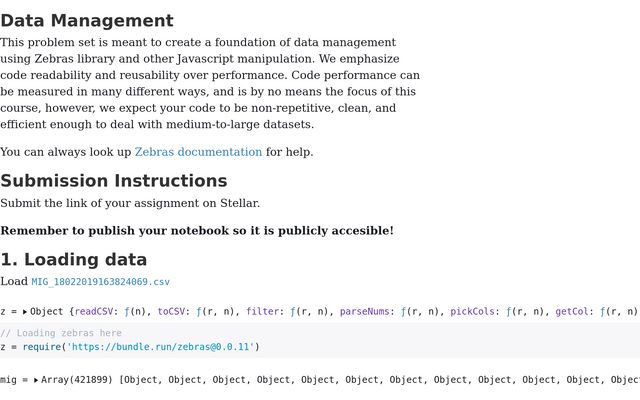The width and height of the screenshot is (640, 400).
Task: Click the parseNums function in z output
Action: click(365, 312)
